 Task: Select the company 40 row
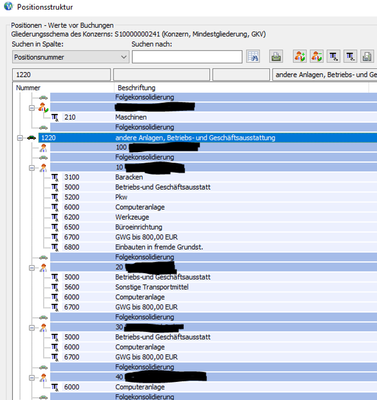pos(214,378)
